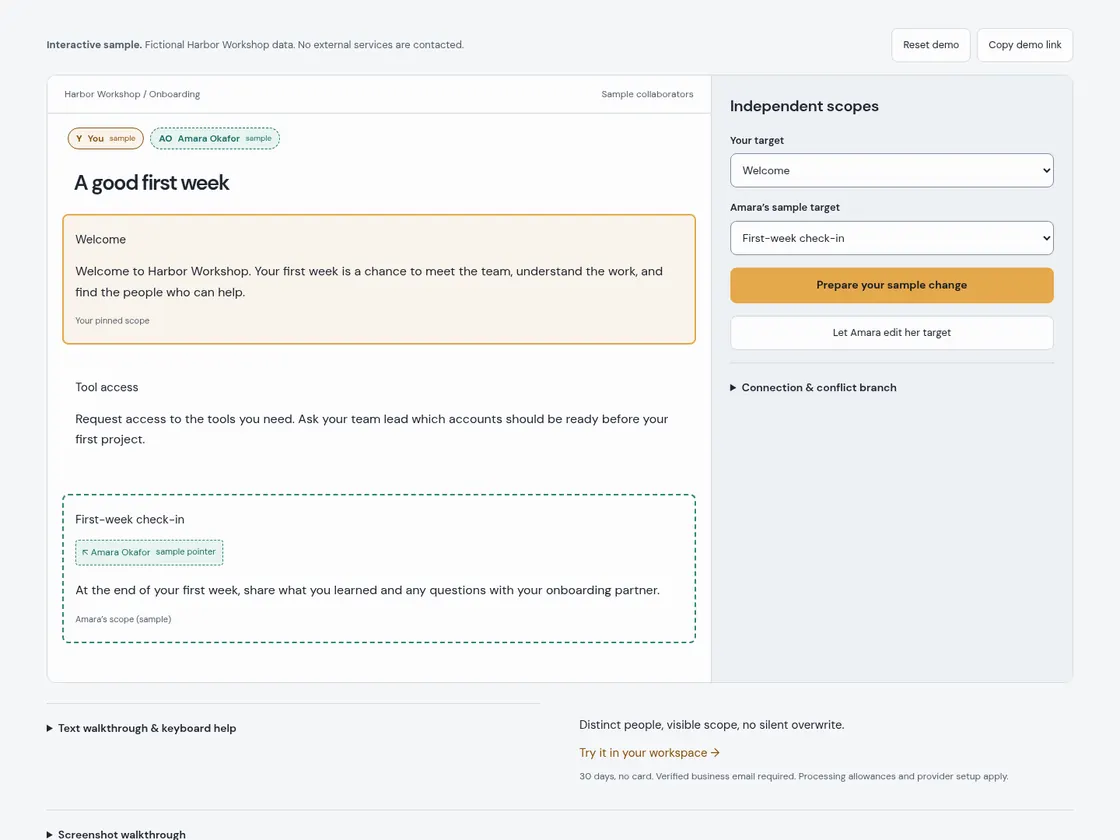Click Let Amara edit her target
The image size is (1120, 840).
[x=891, y=333]
